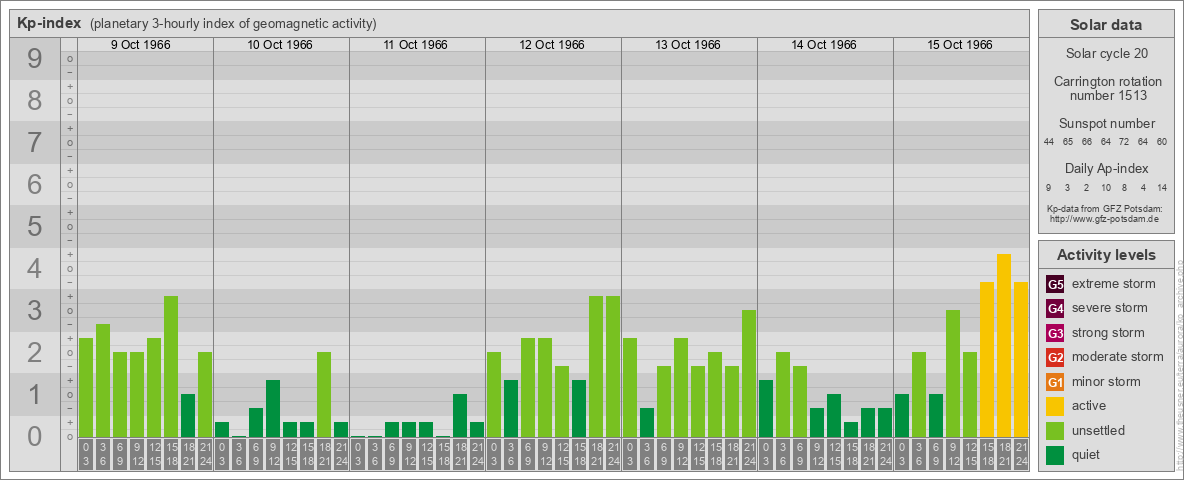Click the 12-15 time slot under 12 Oct
1184x480 pixels.
click(x=562, y=454)
